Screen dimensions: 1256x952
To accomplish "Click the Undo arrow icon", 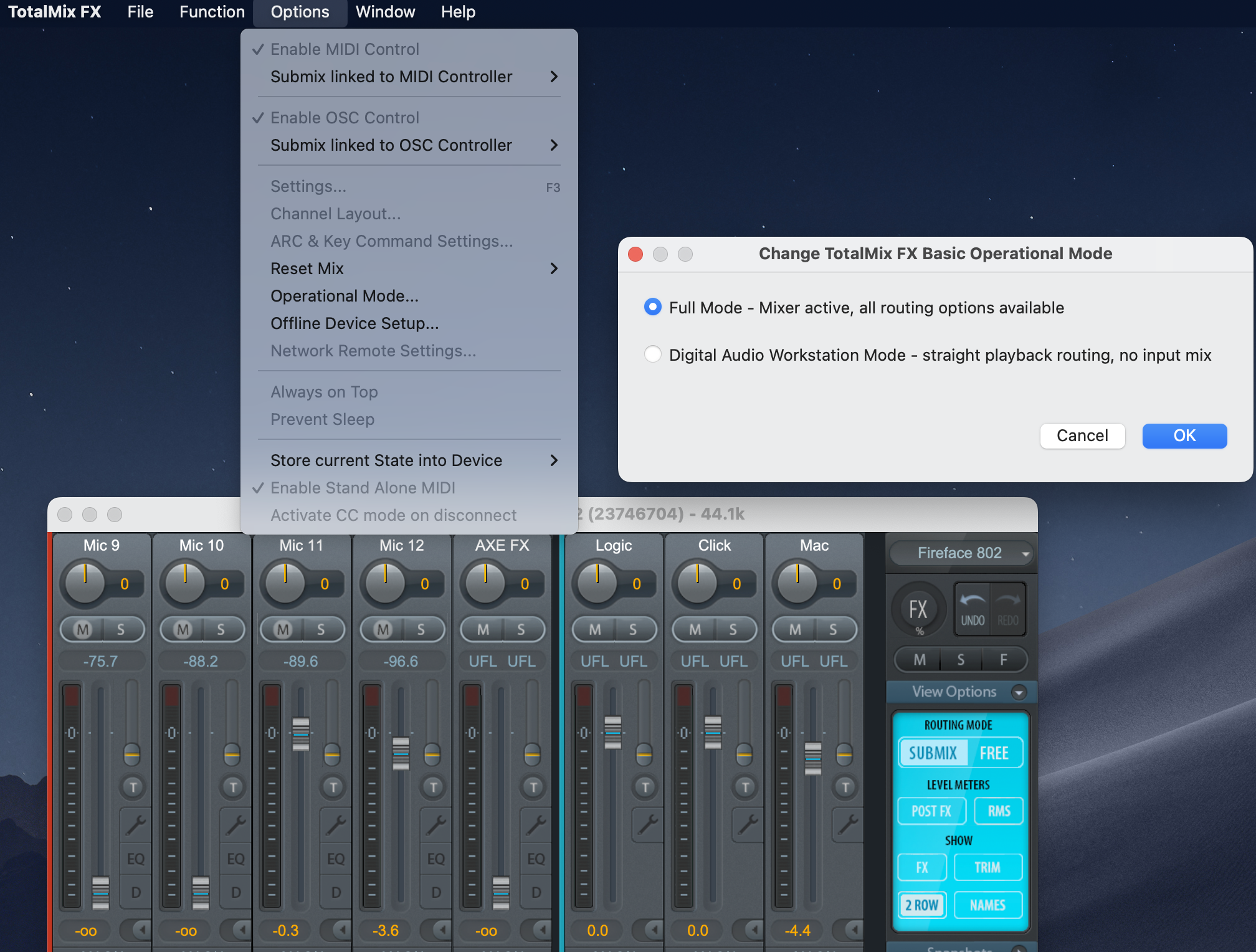I will tap(973, 609).
